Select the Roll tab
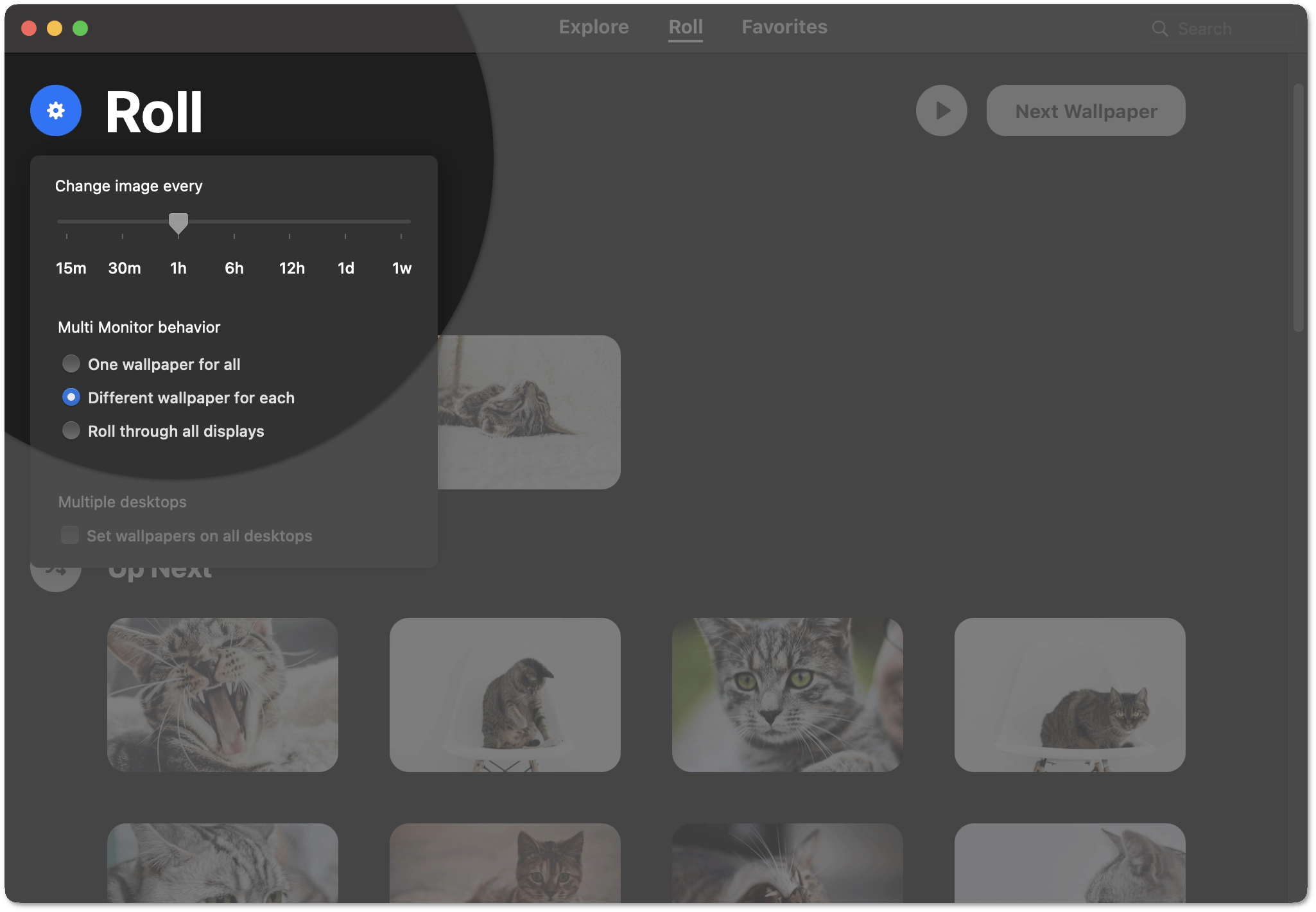Viewport: 1316px width, 912px height. pyautogui.click(x=686, y=27)
